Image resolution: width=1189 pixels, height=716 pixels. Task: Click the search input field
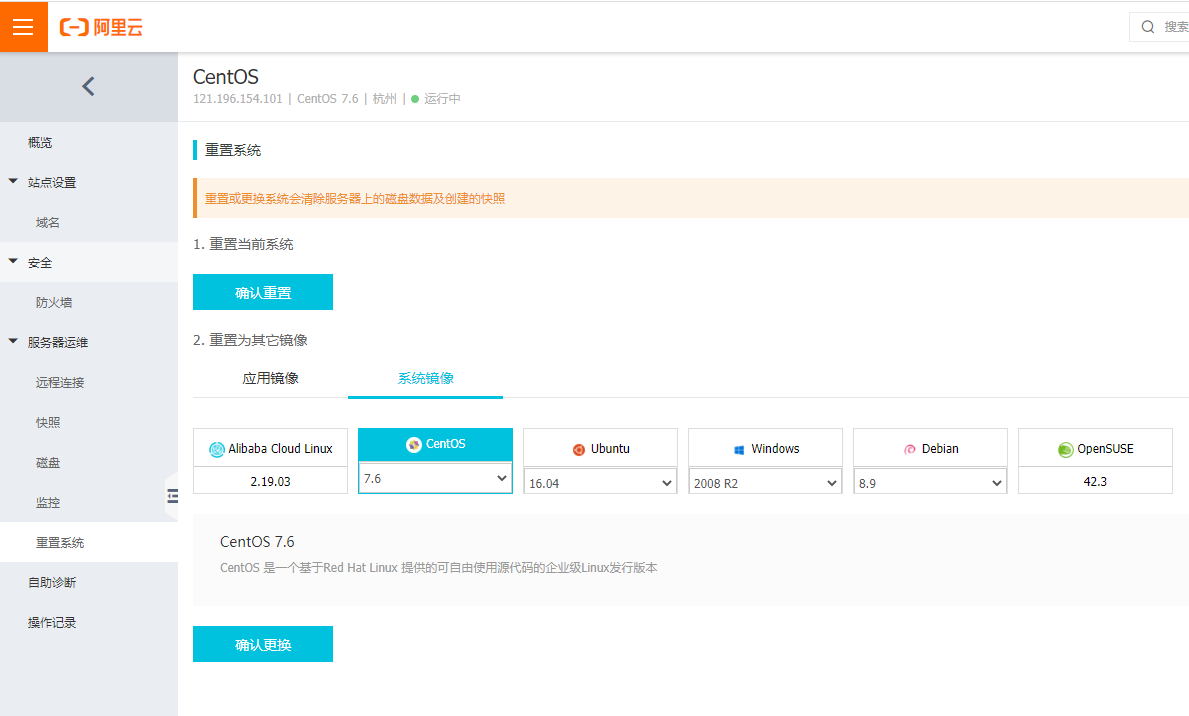click(x=1159, y=27)
